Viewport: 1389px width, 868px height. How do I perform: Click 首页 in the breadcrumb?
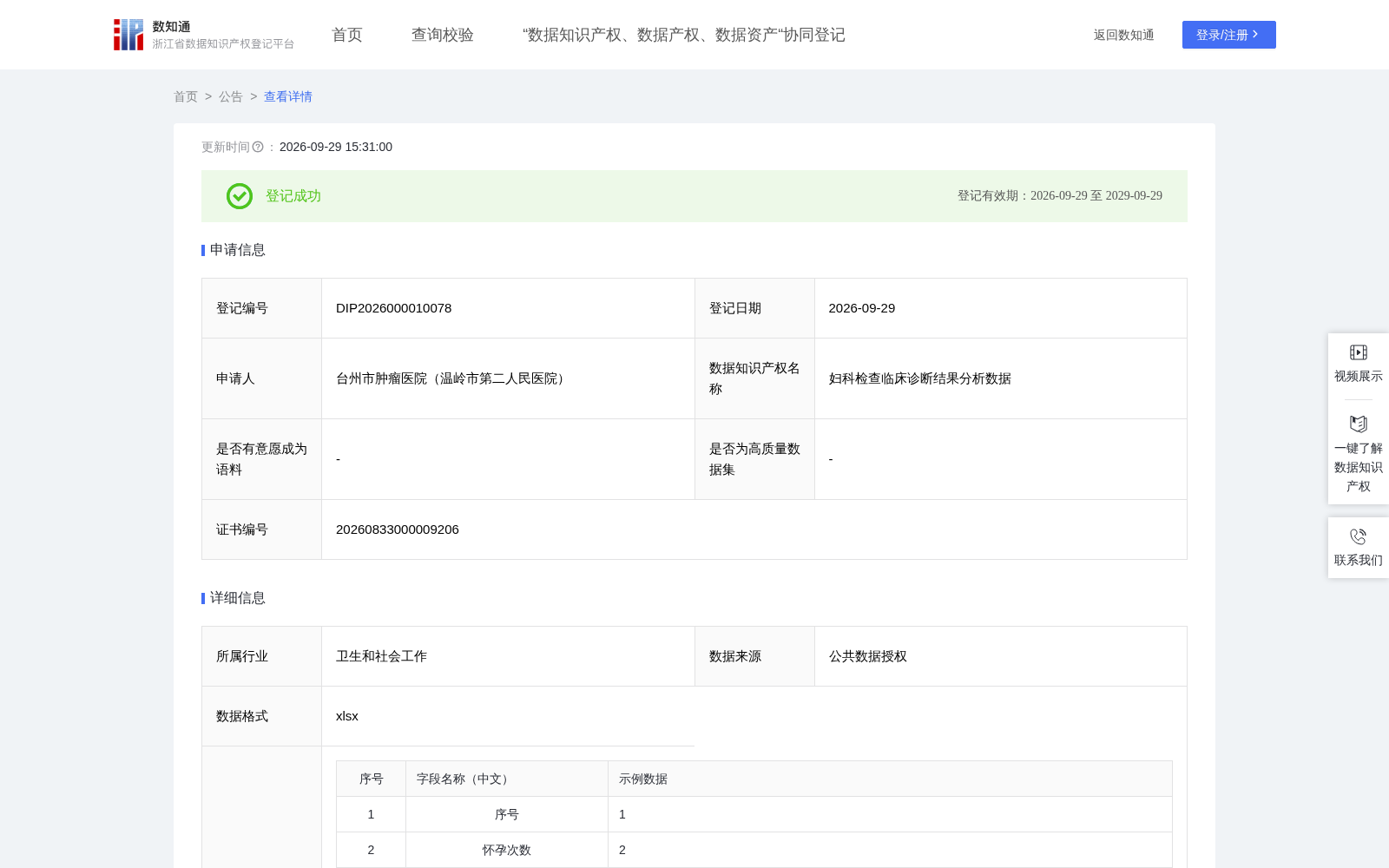click(186, 96)
